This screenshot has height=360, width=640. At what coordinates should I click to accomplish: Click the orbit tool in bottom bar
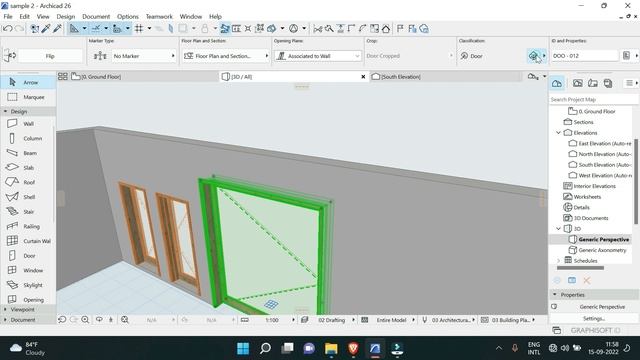(99, 320)
